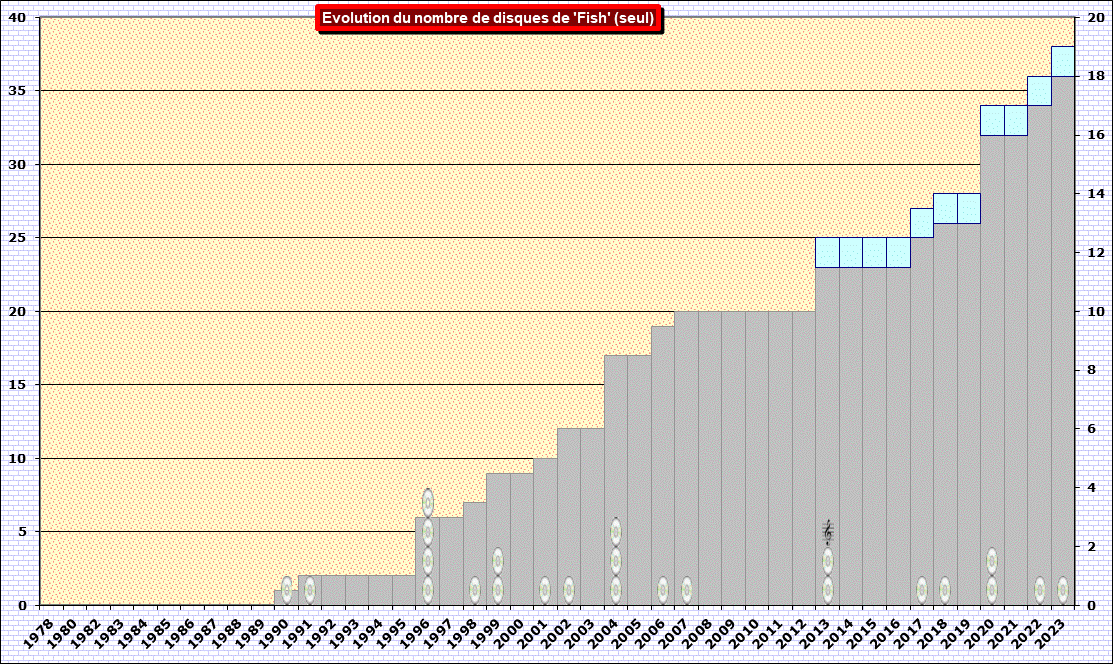This screenshot has width=1113, height=664.
Task: Select the disc icon at year 2017
Action: (x=922, y=589)
